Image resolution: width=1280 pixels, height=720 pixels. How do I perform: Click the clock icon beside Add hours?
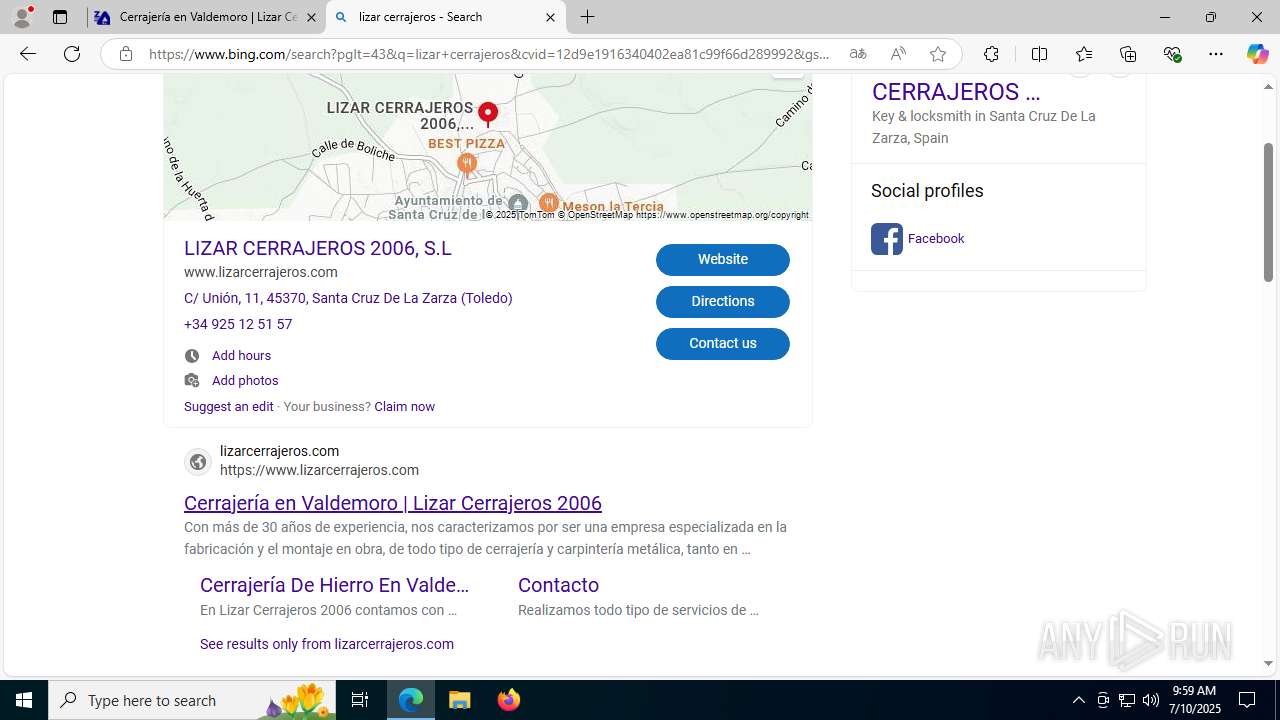pyautogui.click(x=192, y=355)
